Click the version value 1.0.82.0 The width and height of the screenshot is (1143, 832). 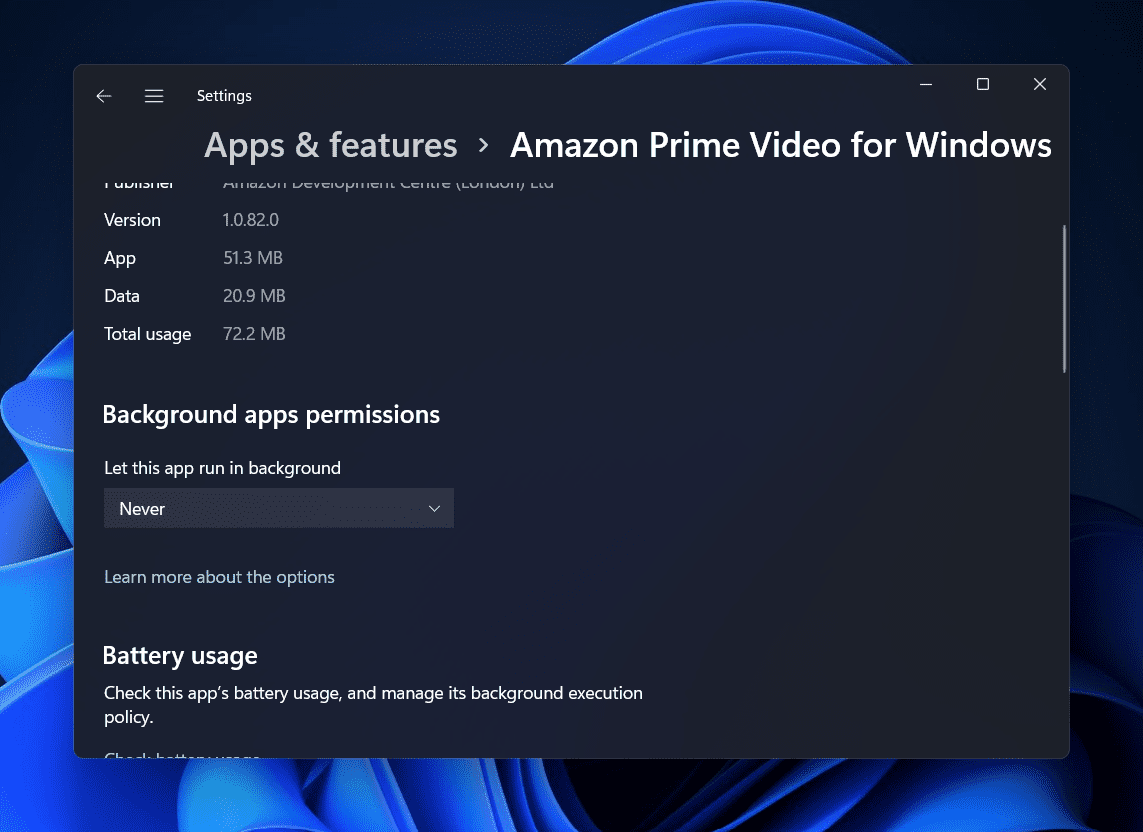(251, 219)
